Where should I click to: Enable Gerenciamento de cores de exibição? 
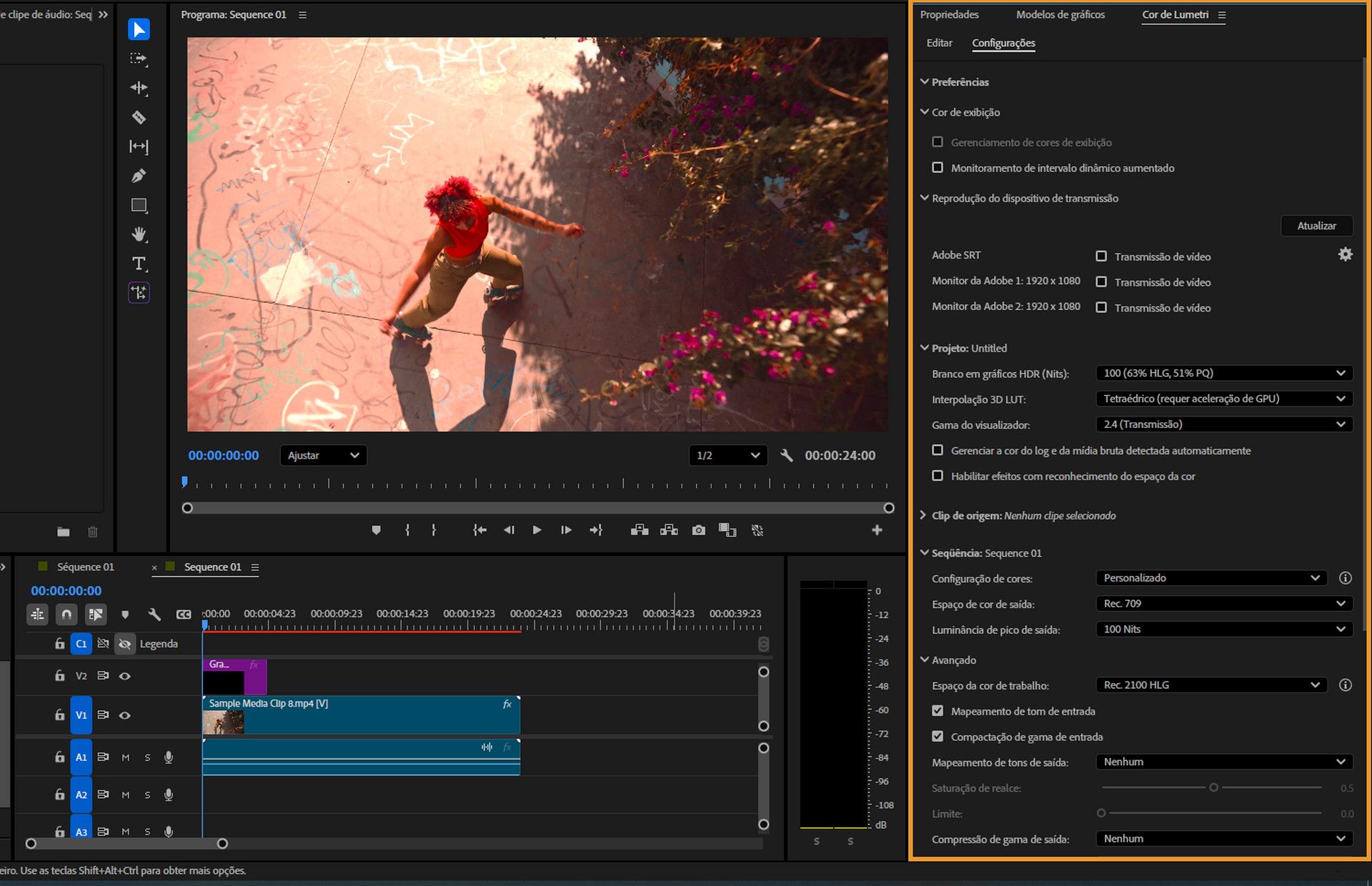tap(938, 141)
